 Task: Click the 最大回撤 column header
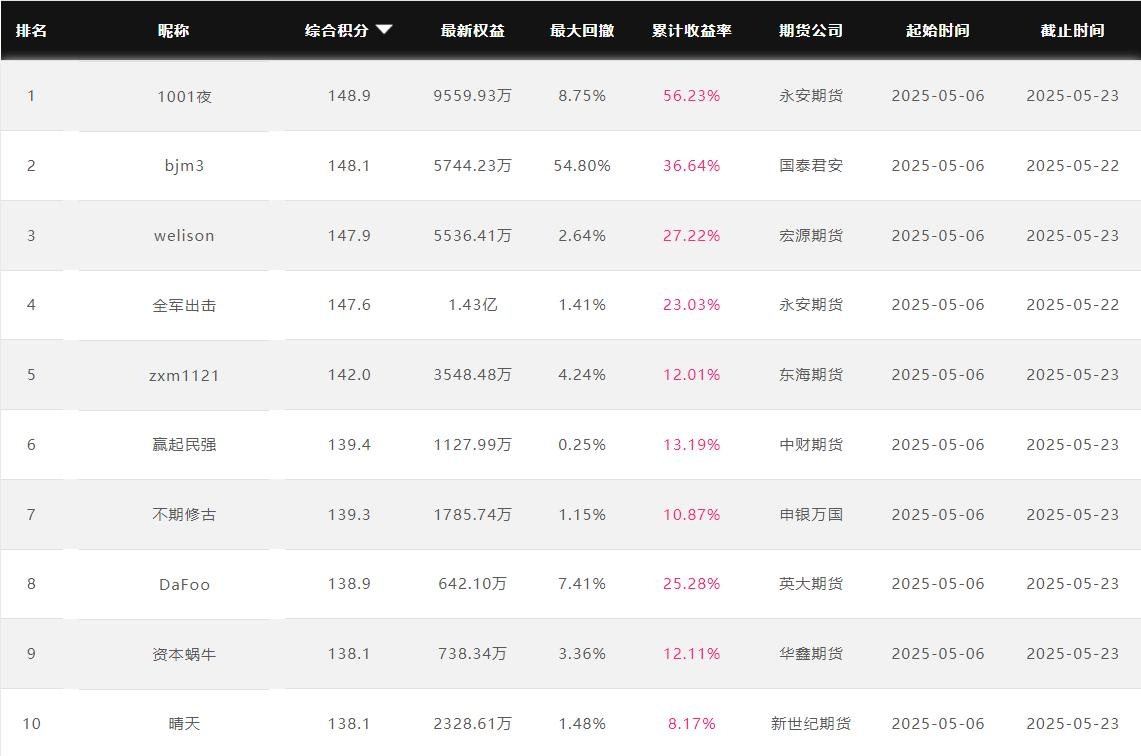click(x=582, y=31)
